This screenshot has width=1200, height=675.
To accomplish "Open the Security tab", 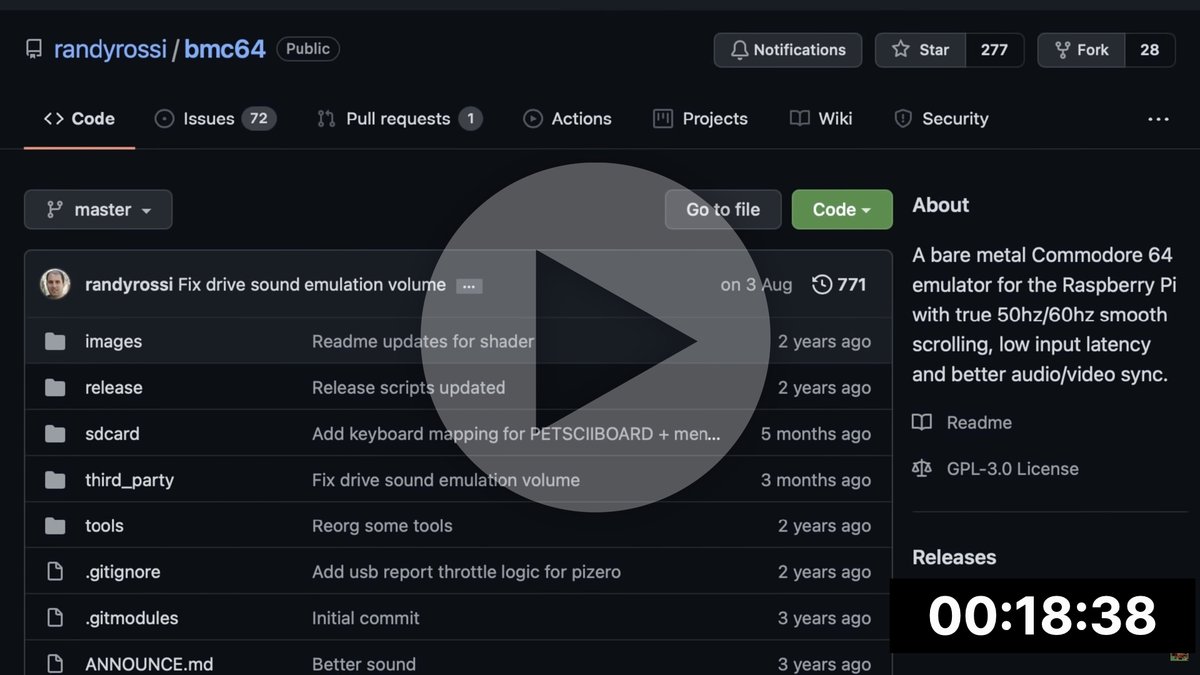I will point(941,118).
